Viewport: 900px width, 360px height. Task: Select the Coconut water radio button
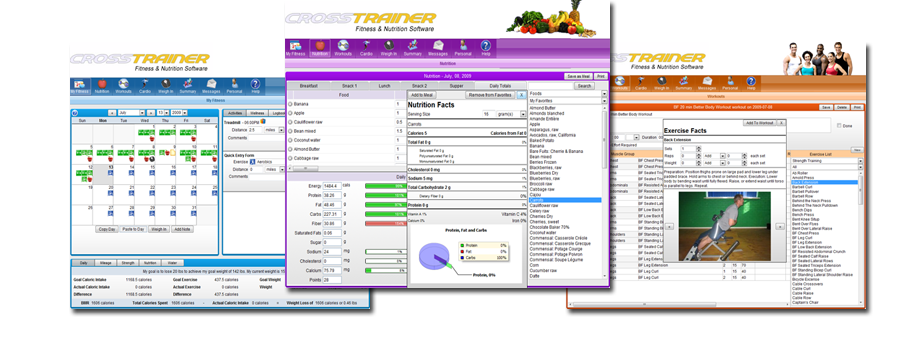(290, 140)
